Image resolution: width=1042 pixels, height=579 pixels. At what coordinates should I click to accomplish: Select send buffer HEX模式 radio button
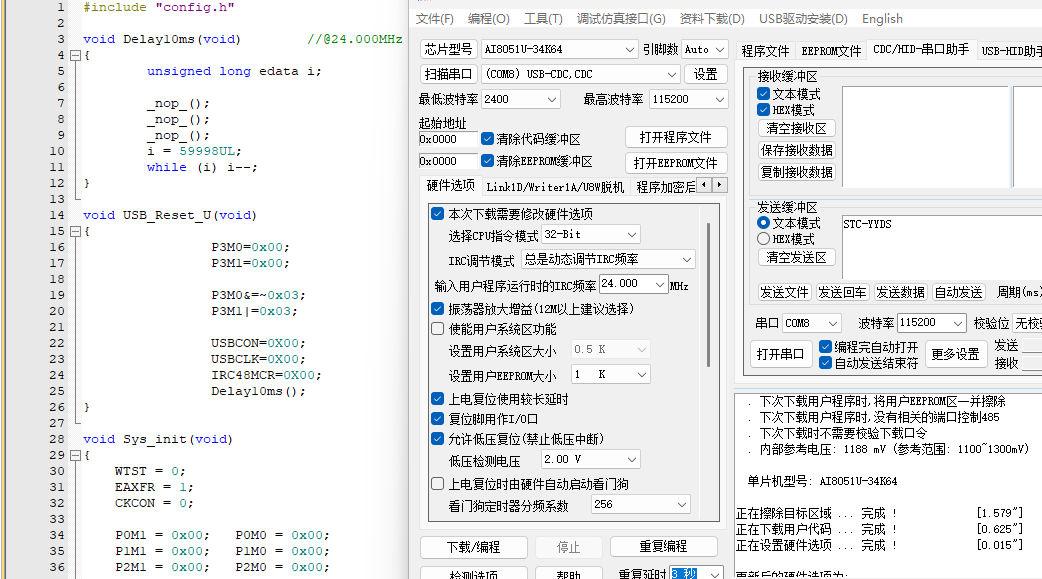764,239
